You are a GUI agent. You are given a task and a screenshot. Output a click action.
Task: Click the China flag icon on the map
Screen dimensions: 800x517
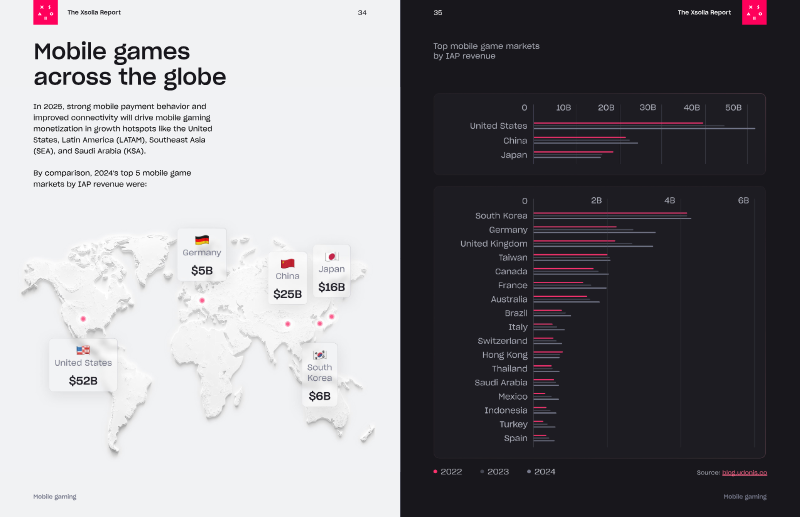pos(287,263)
